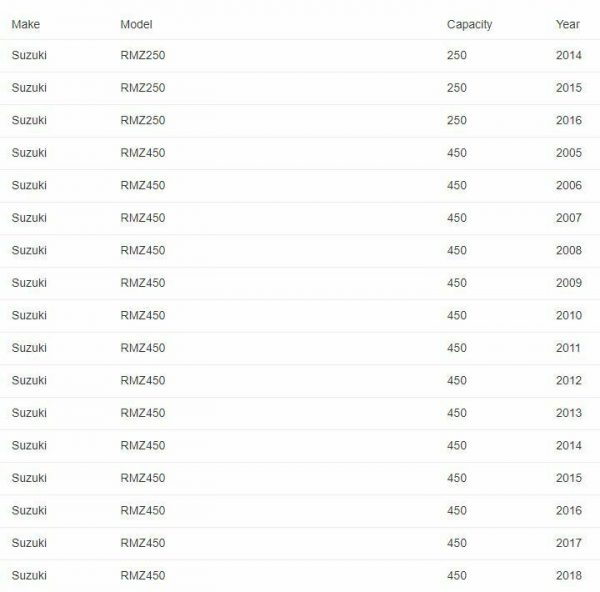Click capacity 250 in the 2014 row
This screenshot has height=592, width=600.
[x=457, y=55]
